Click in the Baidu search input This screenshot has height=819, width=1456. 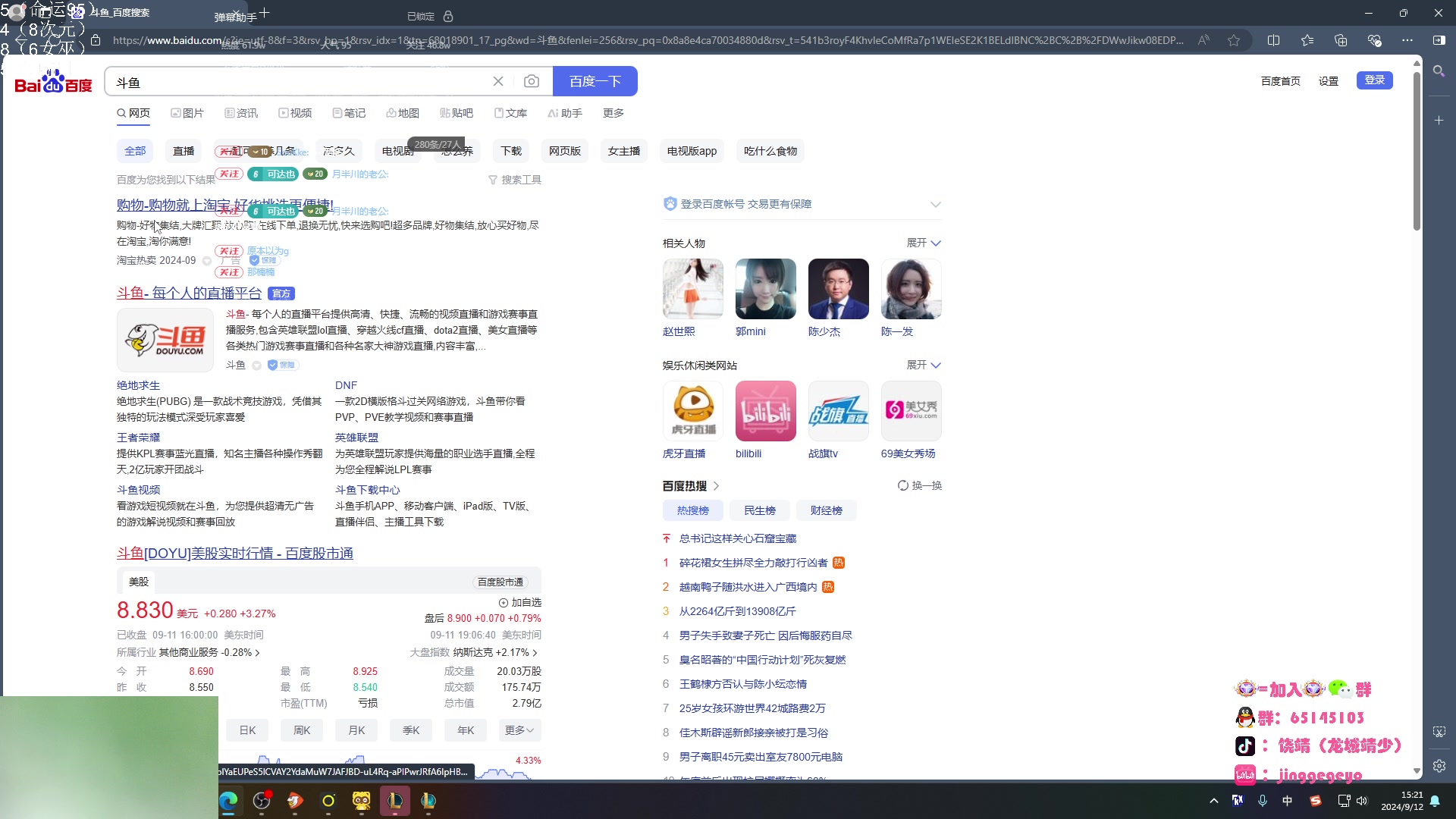300,81
